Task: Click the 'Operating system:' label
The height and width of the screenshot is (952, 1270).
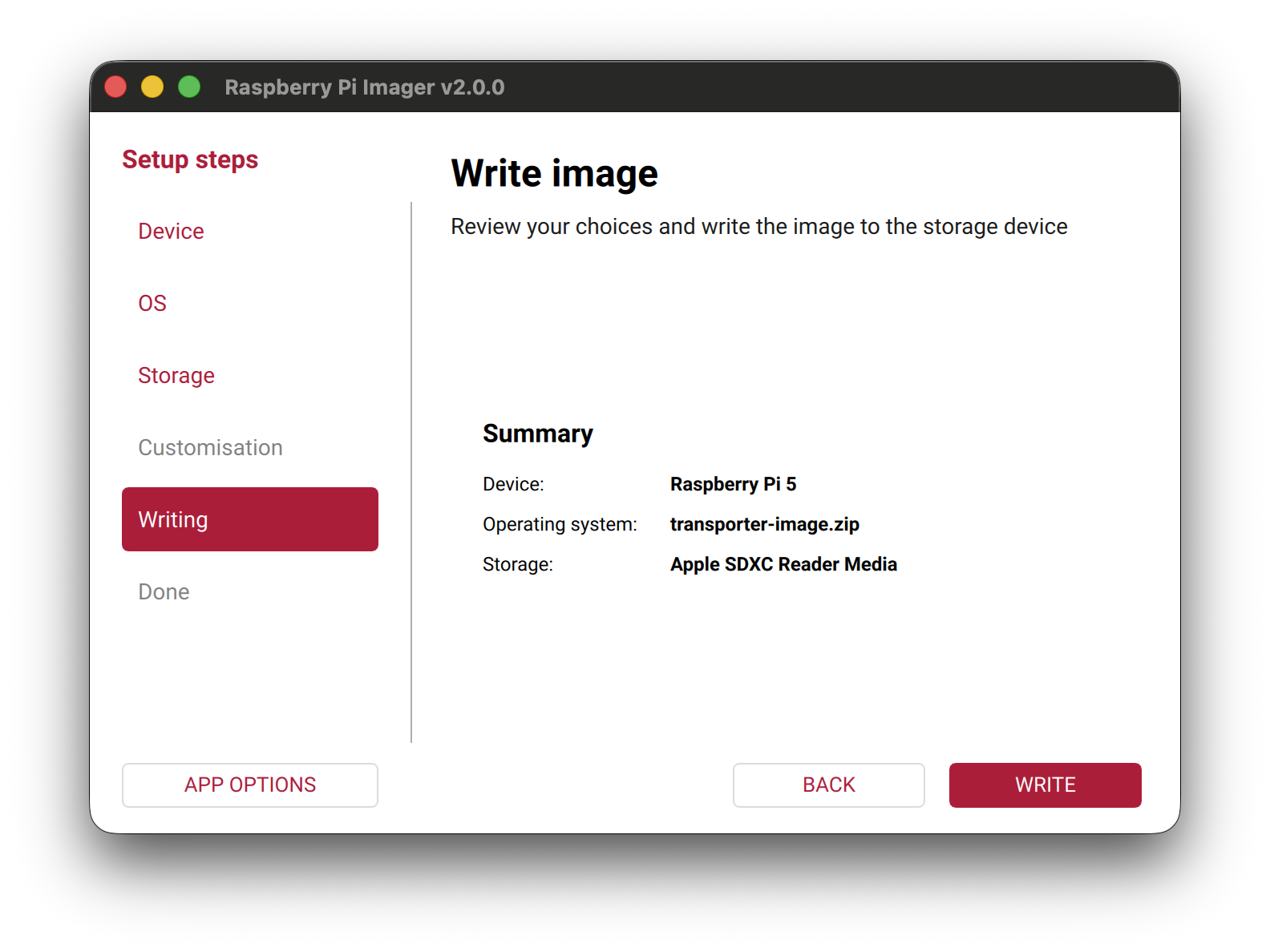Action: pos(560,524)
